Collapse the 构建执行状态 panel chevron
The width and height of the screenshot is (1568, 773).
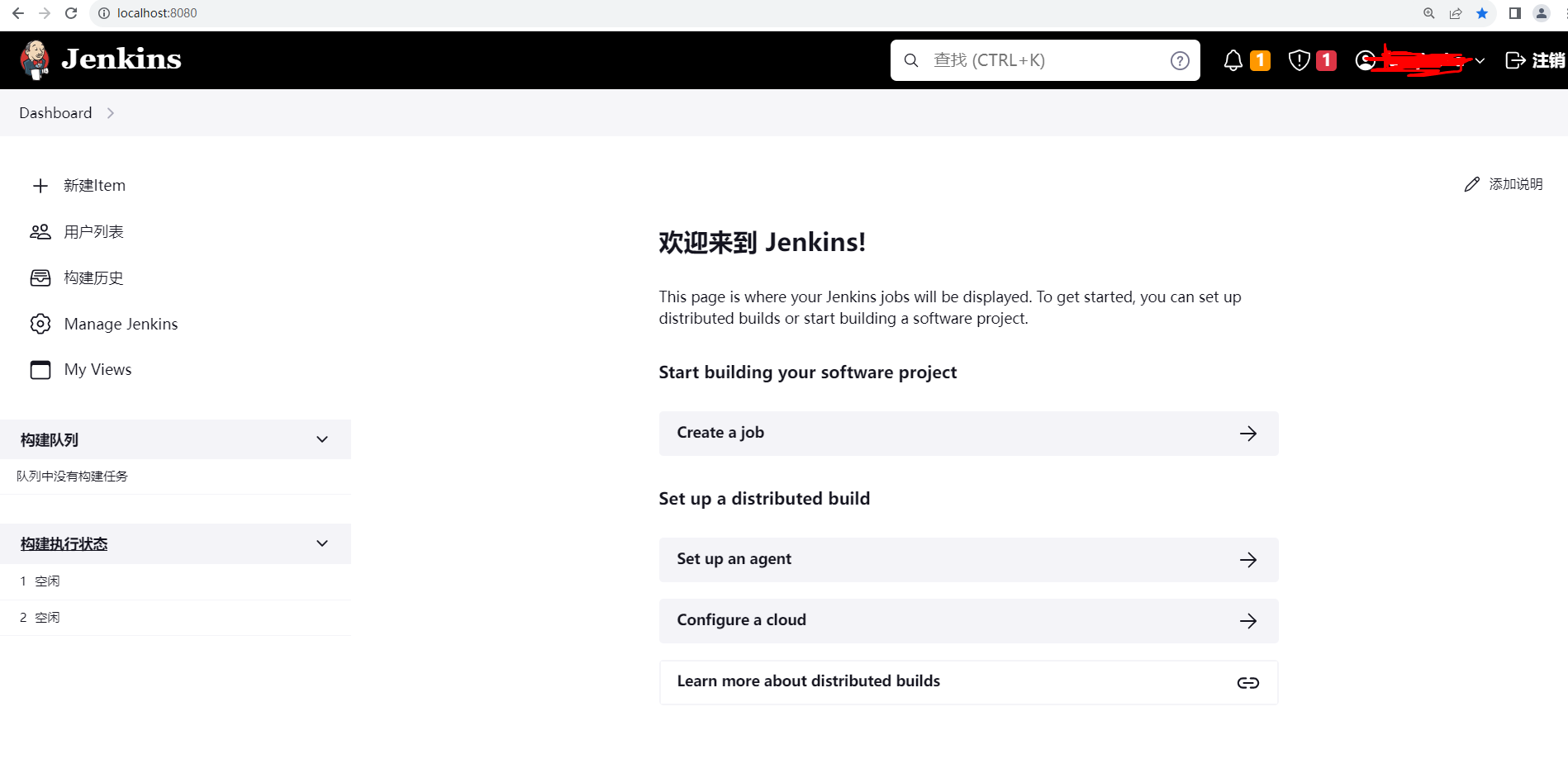[322, 543]
